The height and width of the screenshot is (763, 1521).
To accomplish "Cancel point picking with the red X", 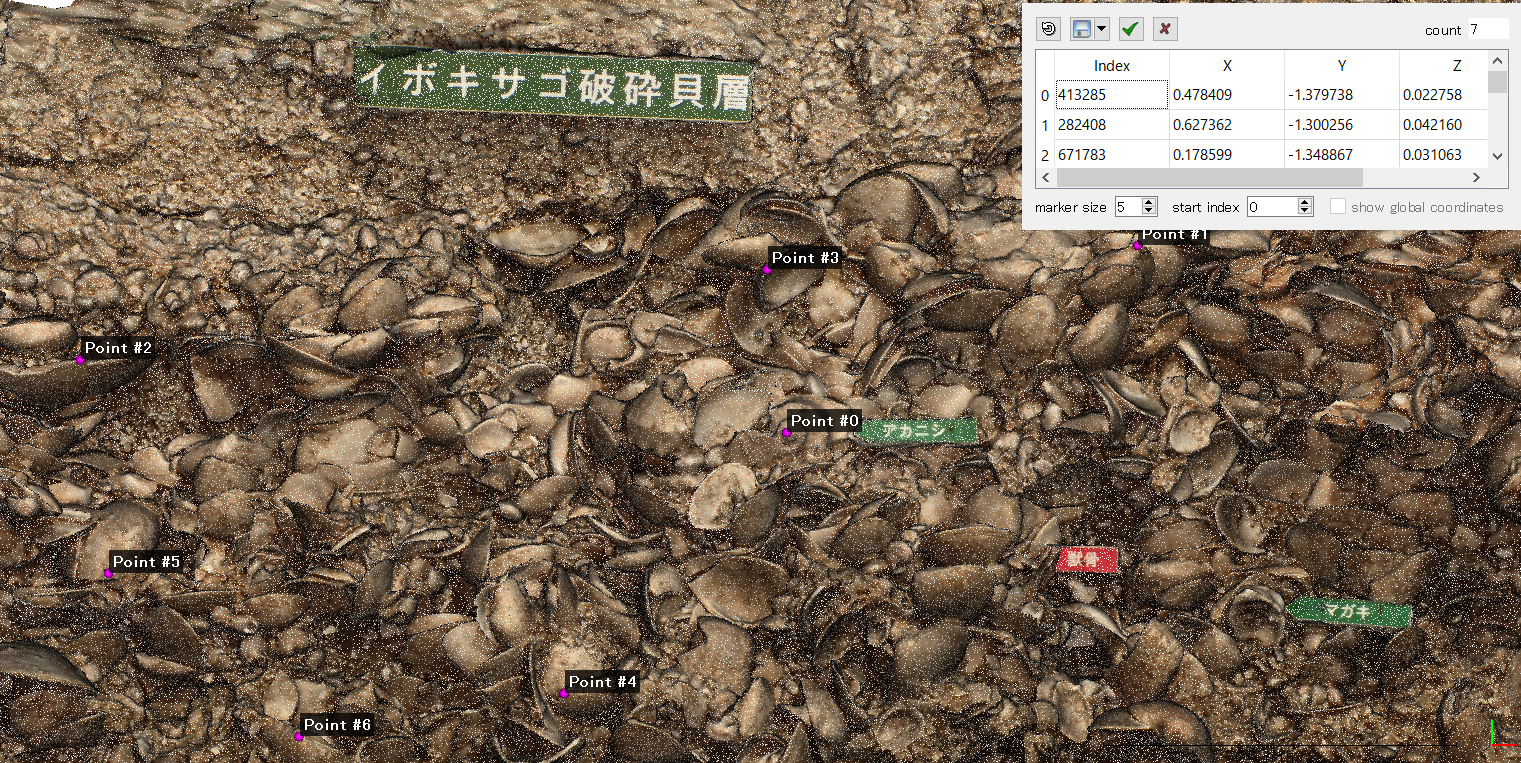I will [1164, 29].
